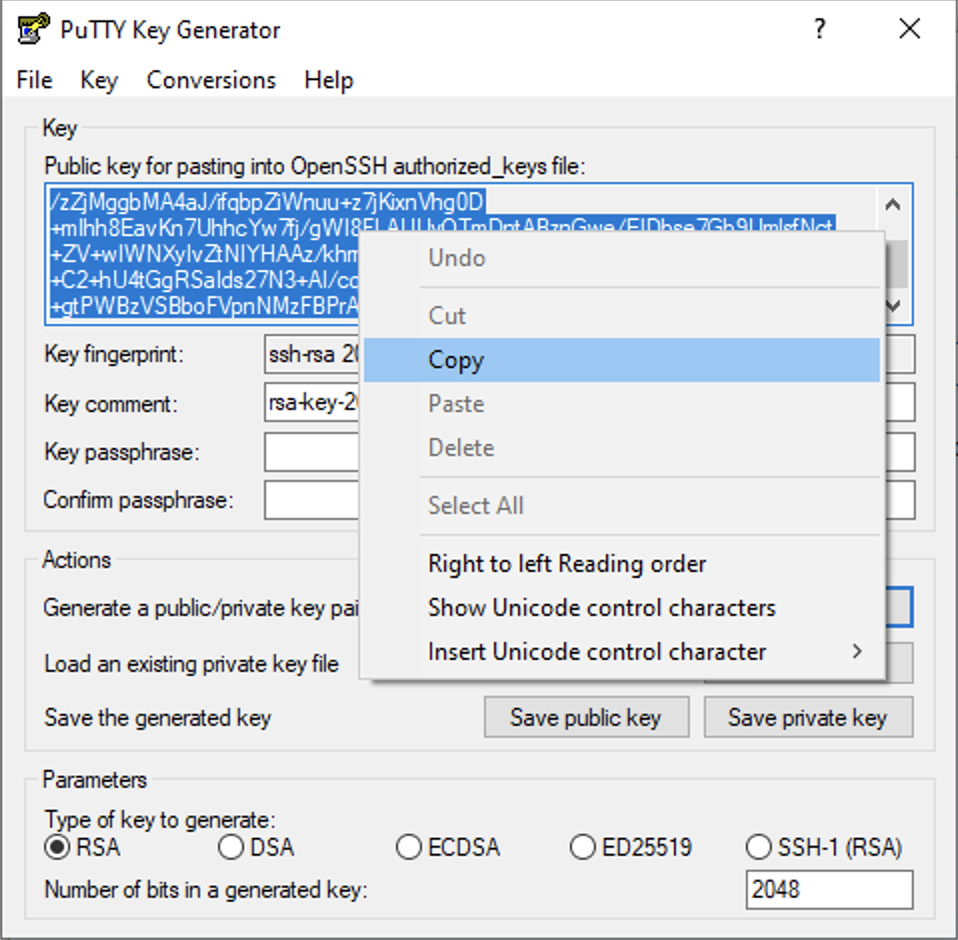
Task: Open the Conversions menu
Action: [x=210, y=80]
